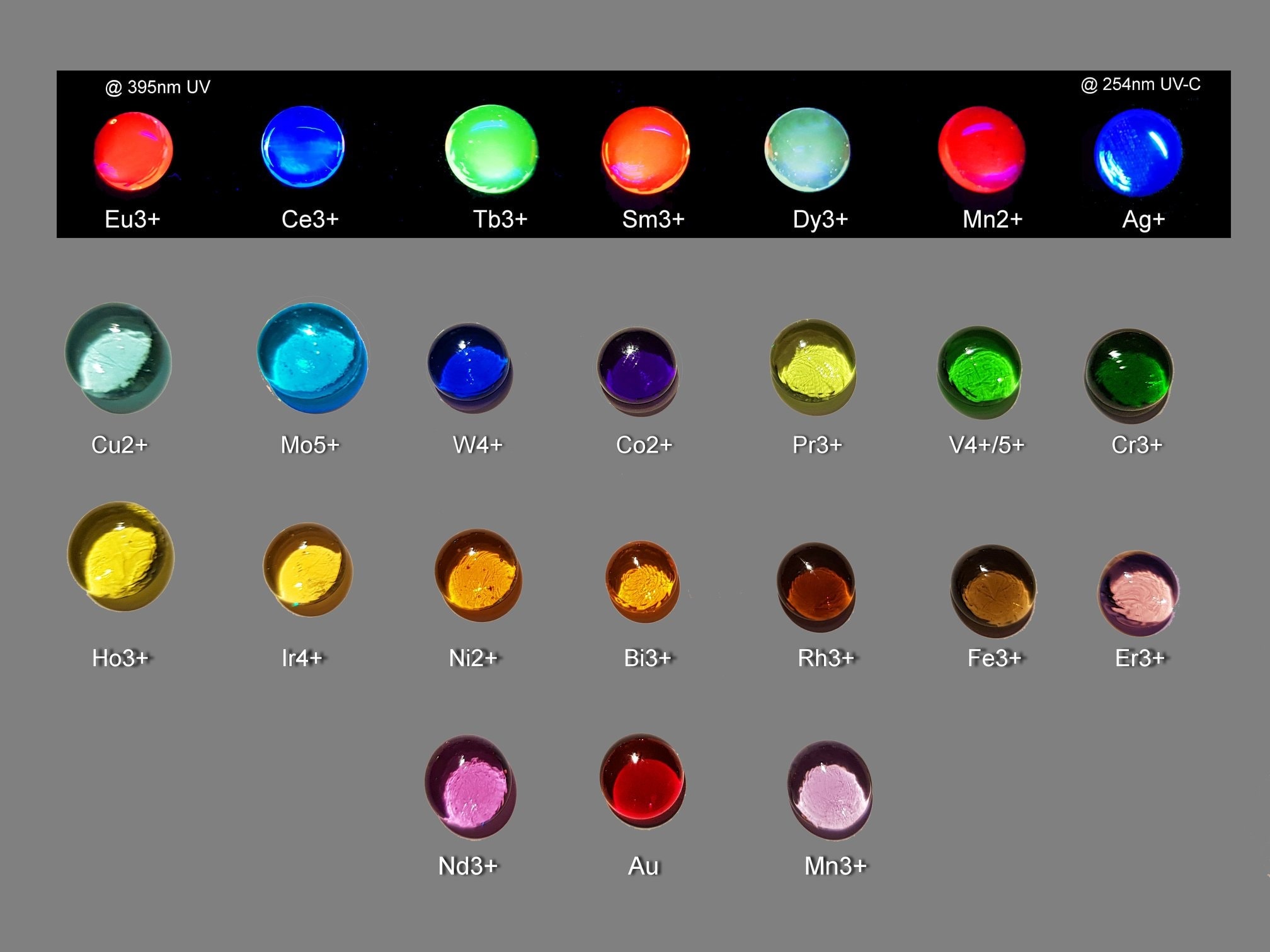Select the dark green Cr3+ bead
The width and height of the screenshot is (1270, 952).
(1128, 375)
